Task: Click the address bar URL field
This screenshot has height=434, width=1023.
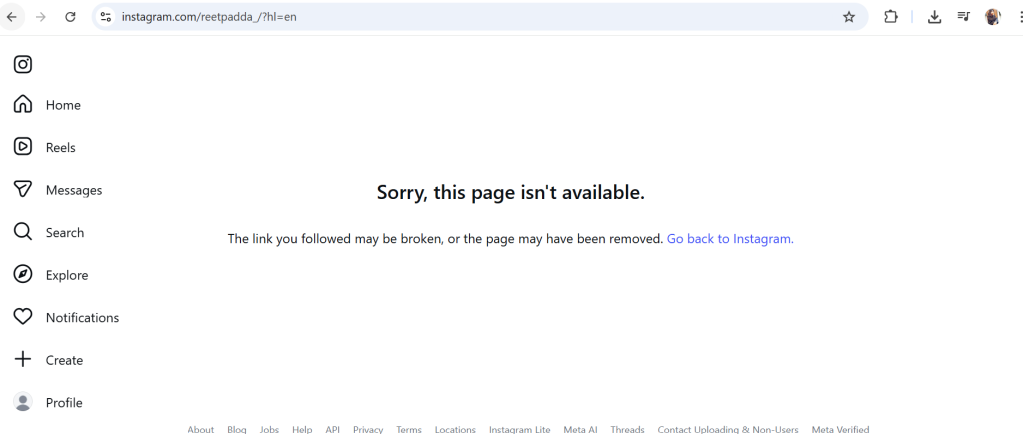Action: click(x=480, y=17)
